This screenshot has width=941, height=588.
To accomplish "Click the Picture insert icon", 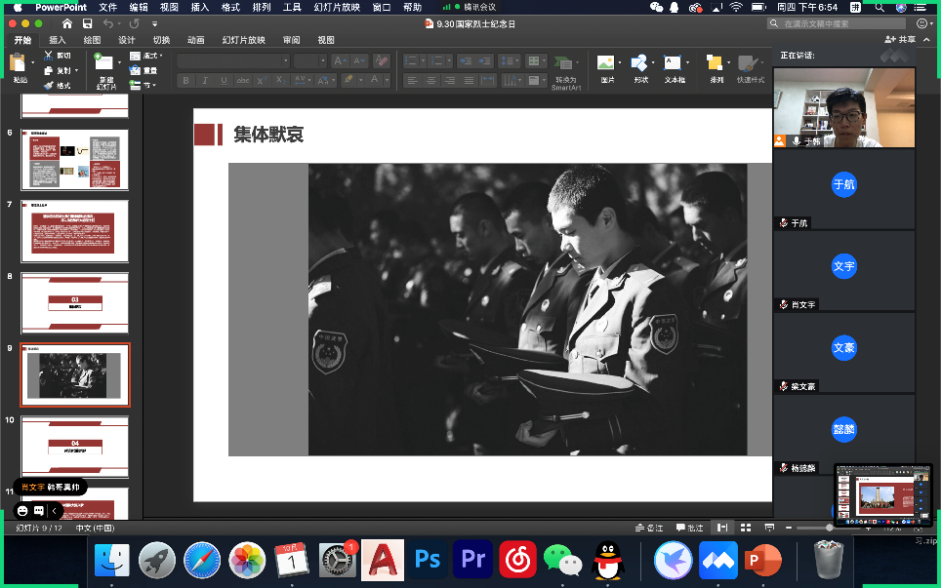I will click(606, 64).
